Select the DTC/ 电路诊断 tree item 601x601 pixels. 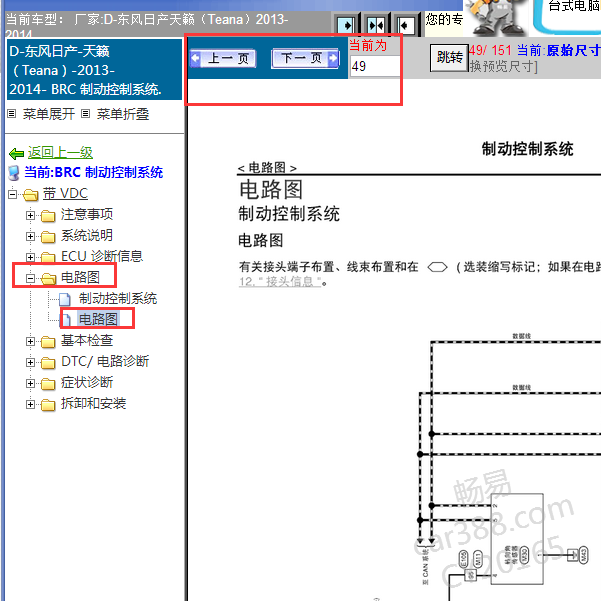[105, 361]
